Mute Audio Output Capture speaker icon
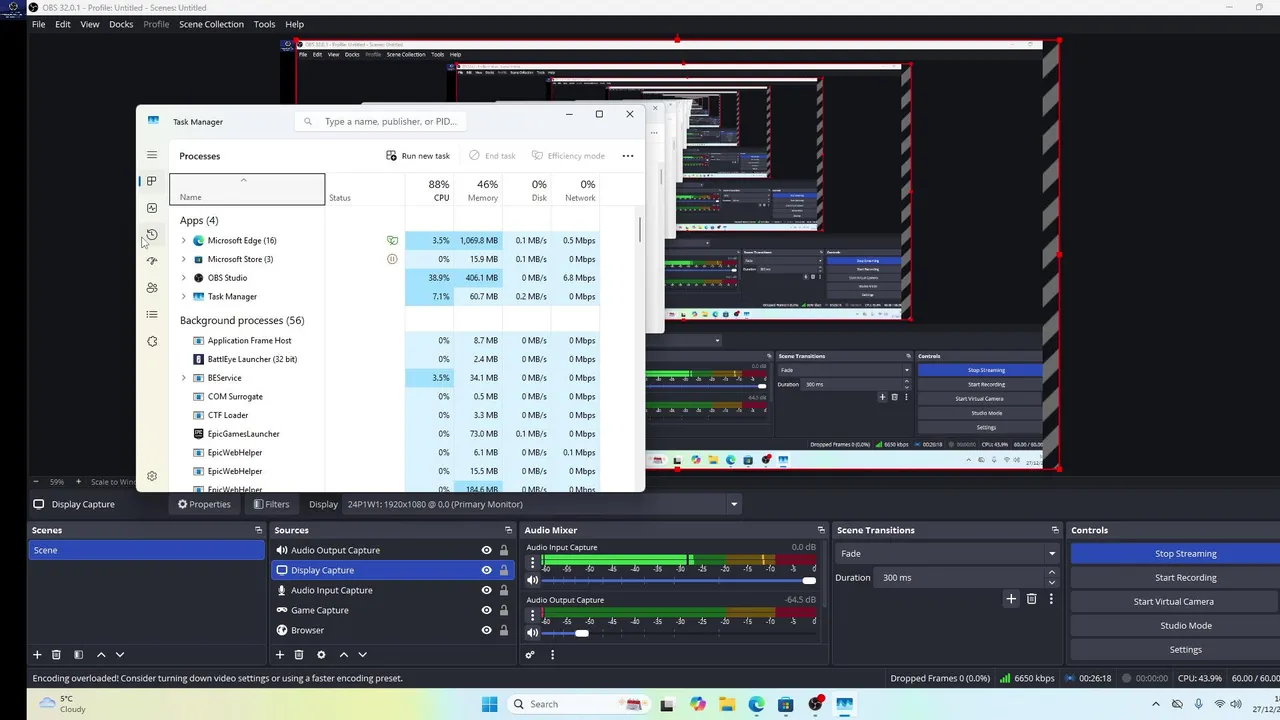This screenshot has height=720, width=1280. tap(533, 632)
